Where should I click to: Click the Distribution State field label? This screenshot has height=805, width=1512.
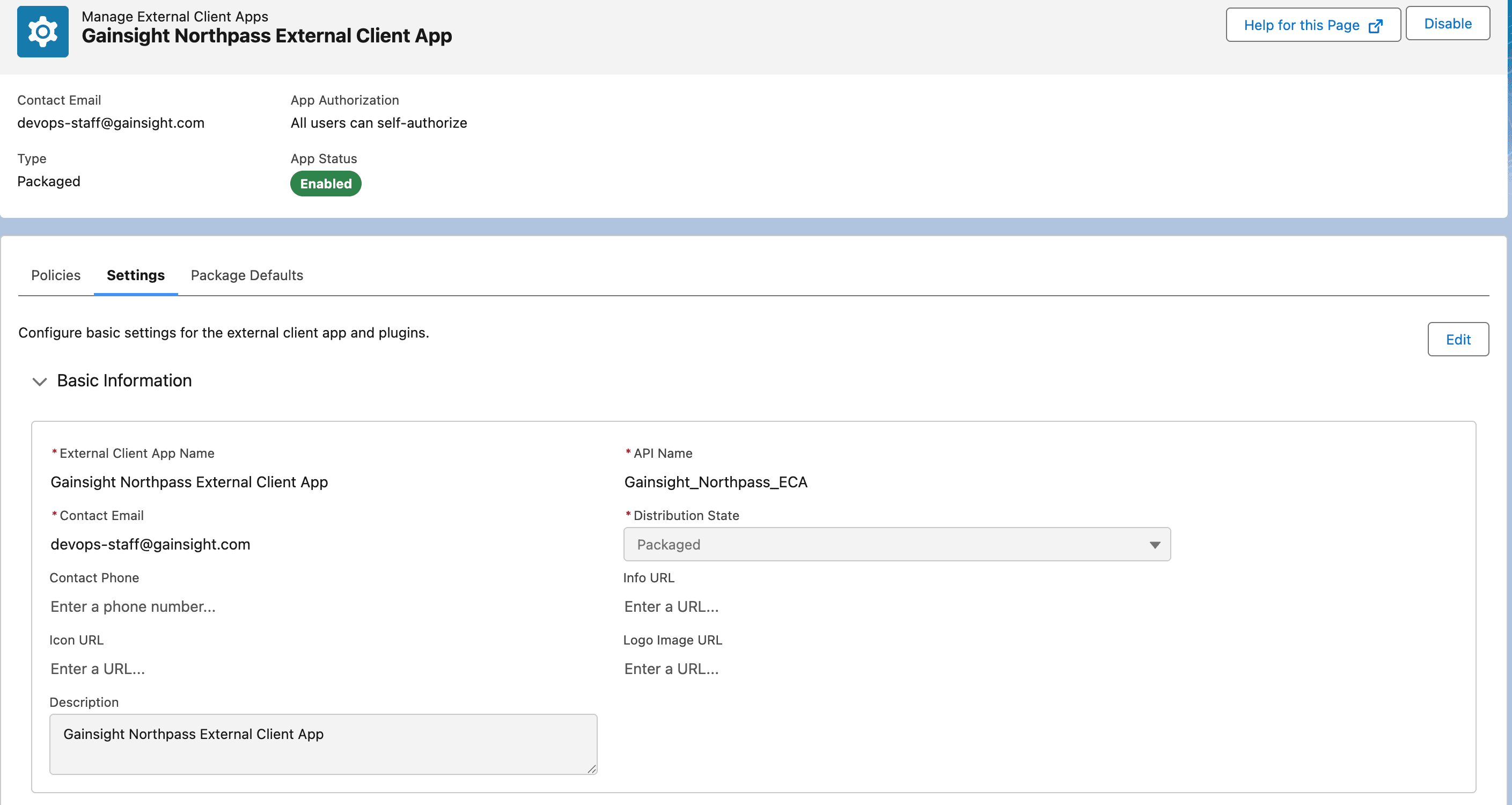tap(686, 516)
